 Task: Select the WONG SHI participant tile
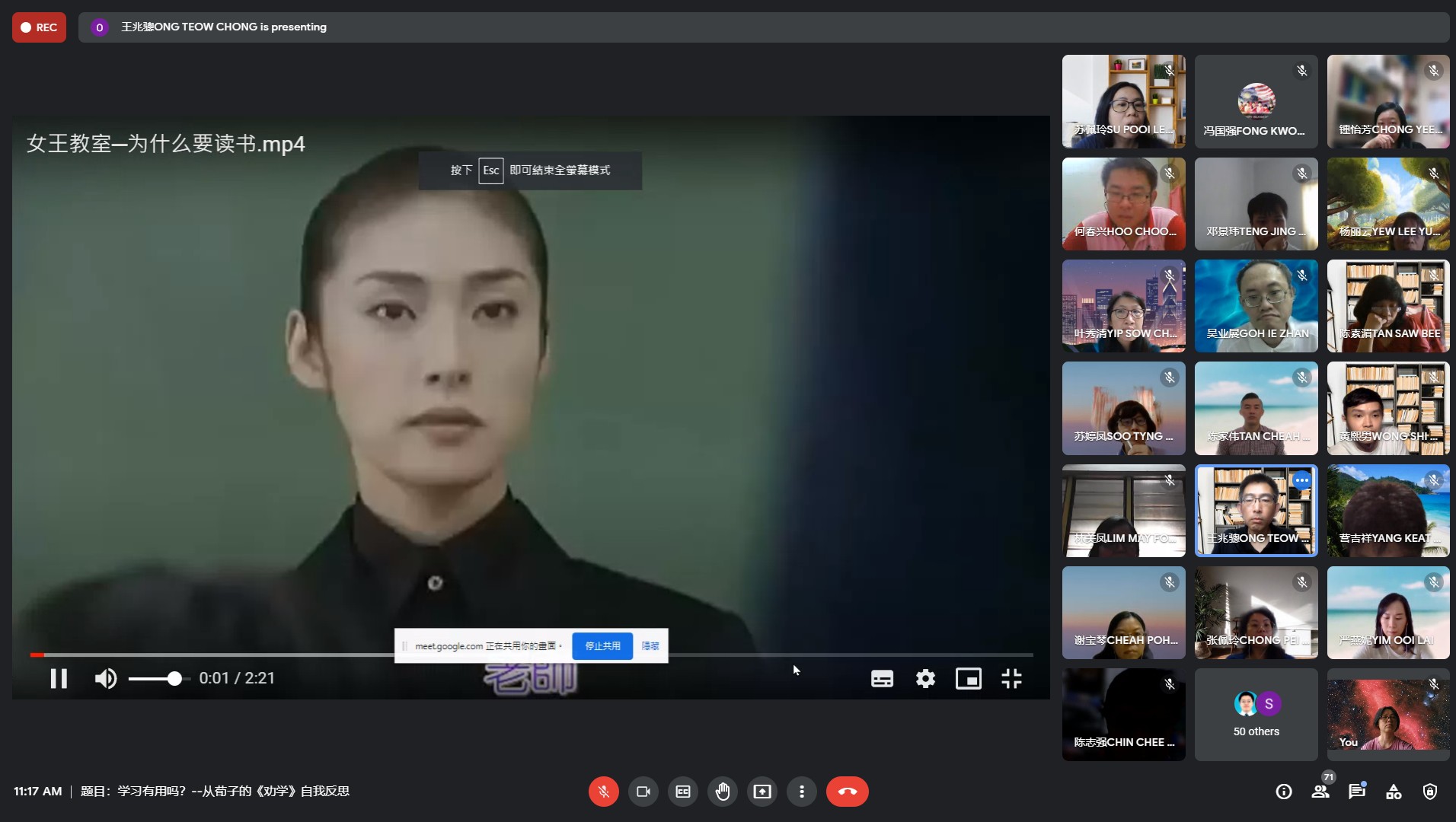1388,409
